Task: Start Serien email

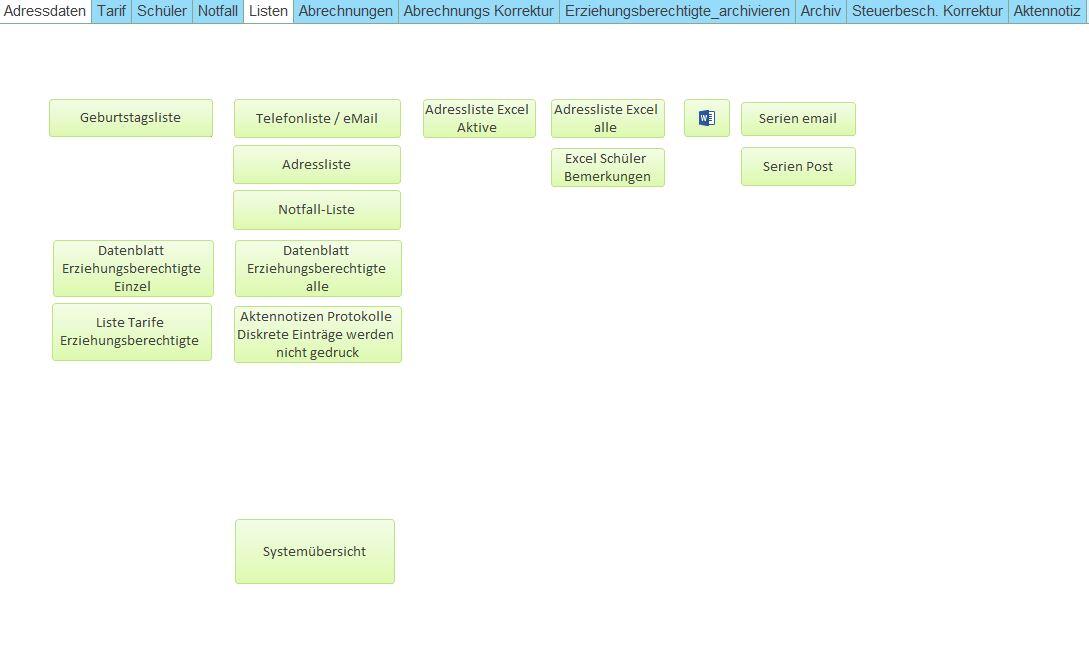Action: coord(798,118)
